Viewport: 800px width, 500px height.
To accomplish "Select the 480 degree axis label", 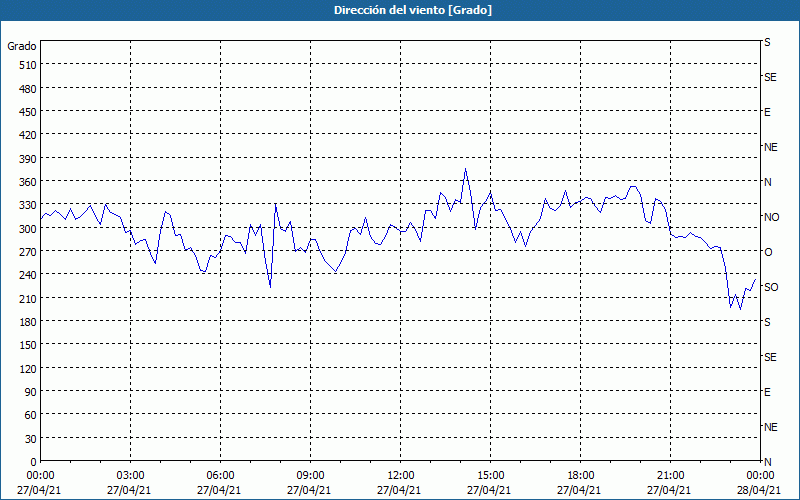I will 28,89.
